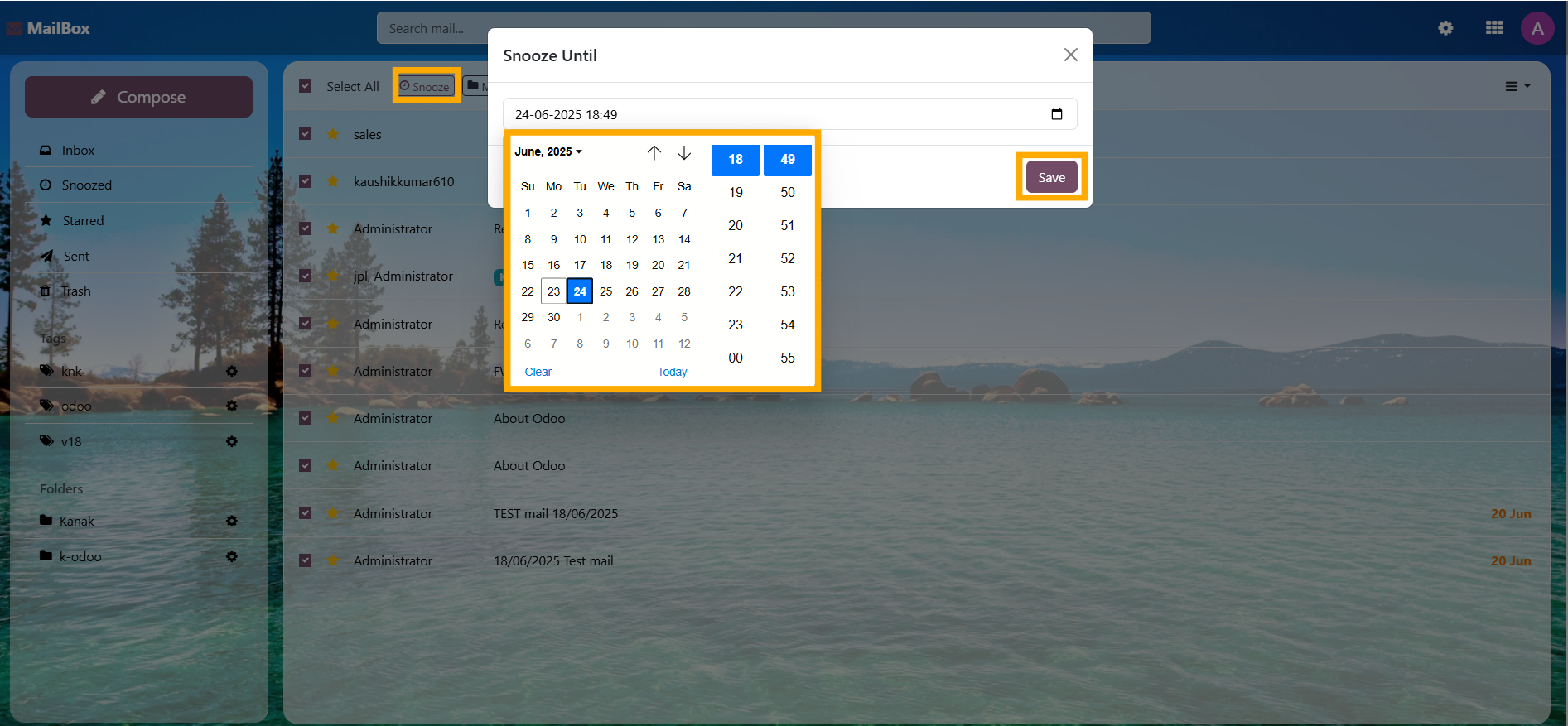Open settings gear for odoo tag
The image size is (1568, 726).
[x=232, y=406]
